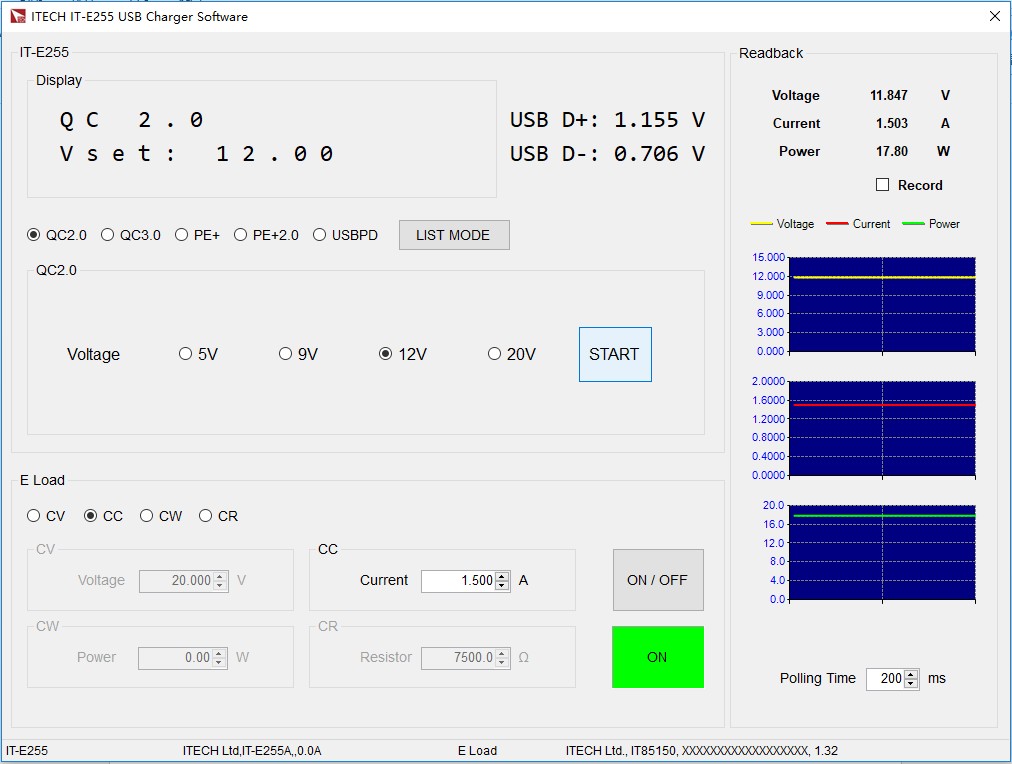Screen dimensions: 1012x764
Task: Click the ITECH logo icon in title bar
Action: tap(18, 16)
